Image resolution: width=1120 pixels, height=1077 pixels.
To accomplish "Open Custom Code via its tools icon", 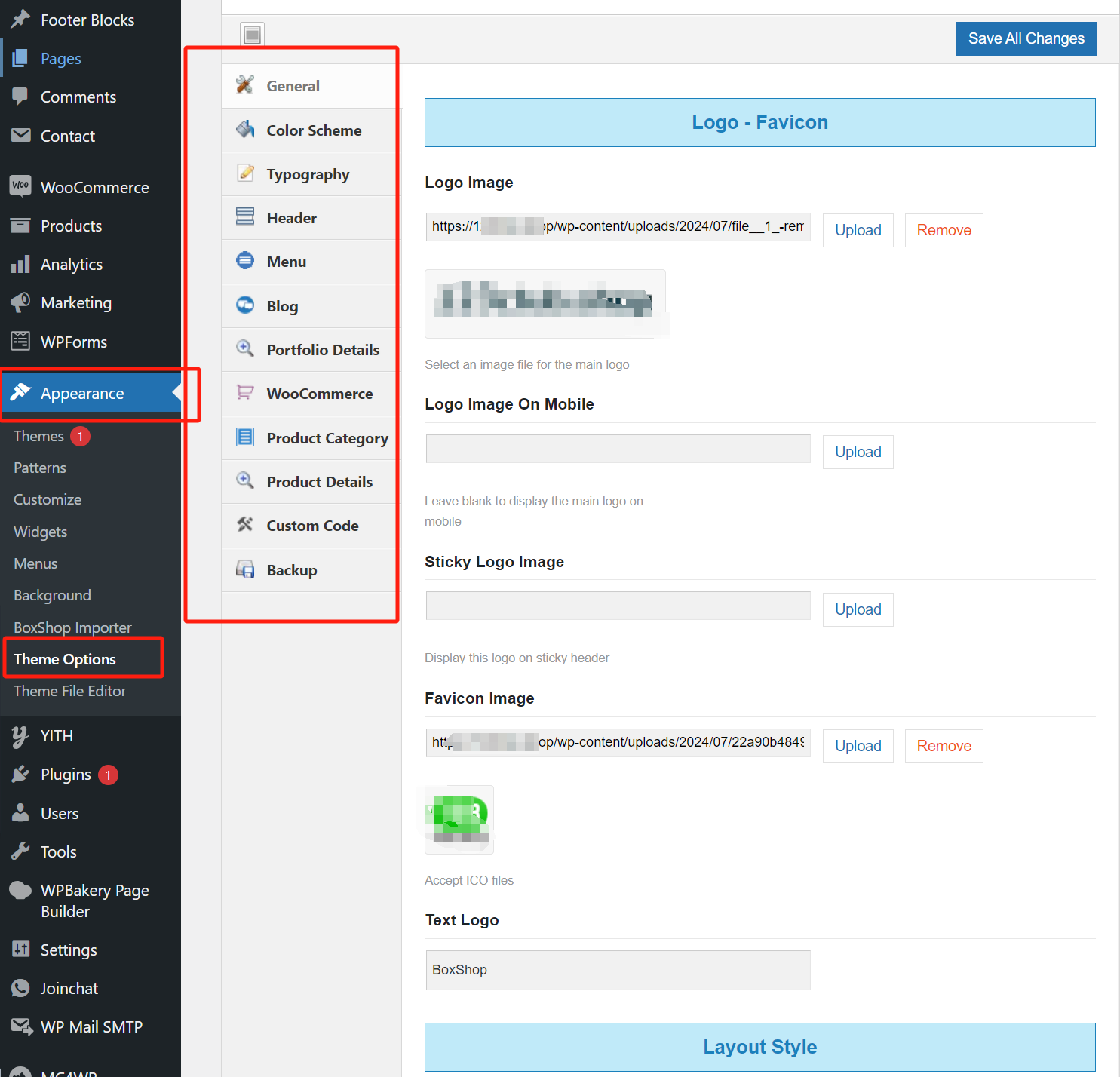I will 245,525.
